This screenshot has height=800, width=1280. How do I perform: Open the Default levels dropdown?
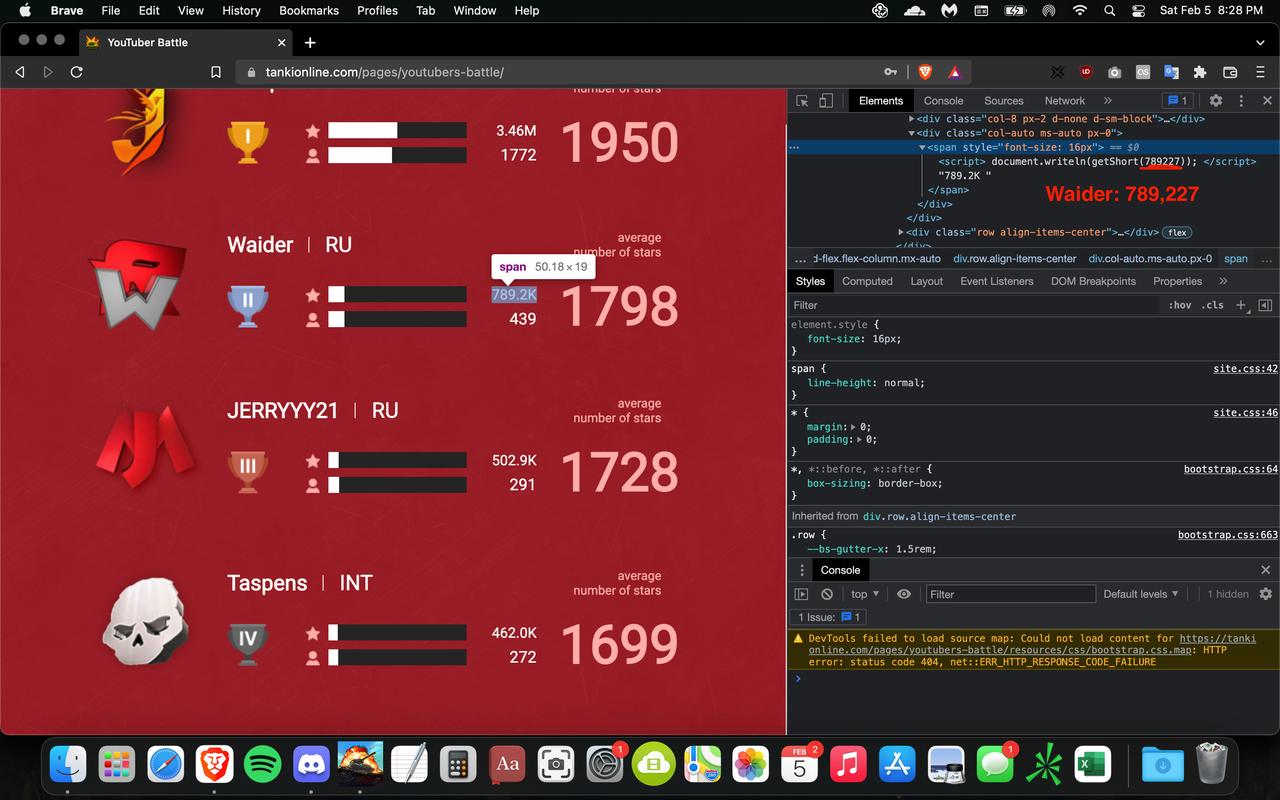pos(1141,594)
